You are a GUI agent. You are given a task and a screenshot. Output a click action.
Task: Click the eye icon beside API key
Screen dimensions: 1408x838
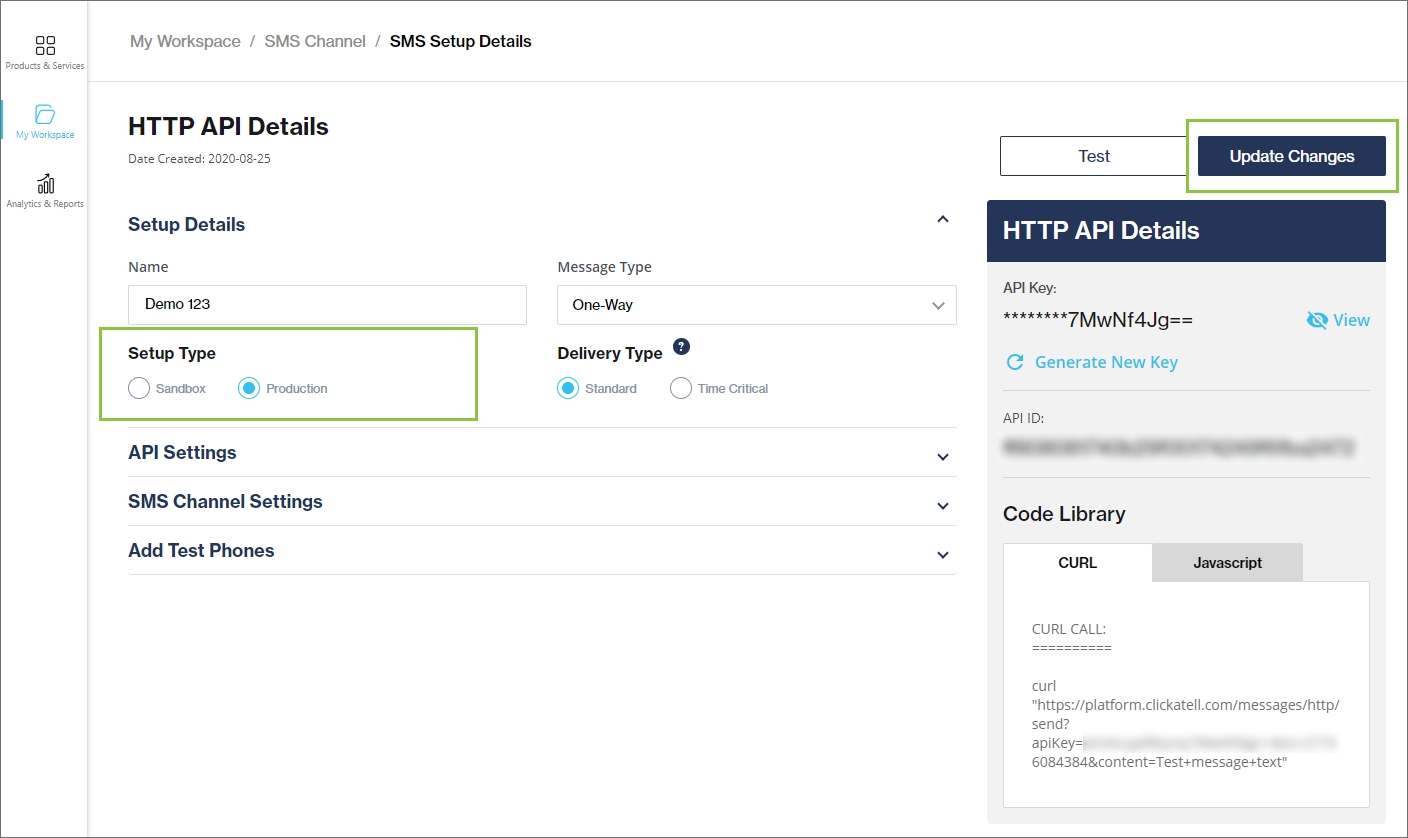click(x=1317, y=320)
